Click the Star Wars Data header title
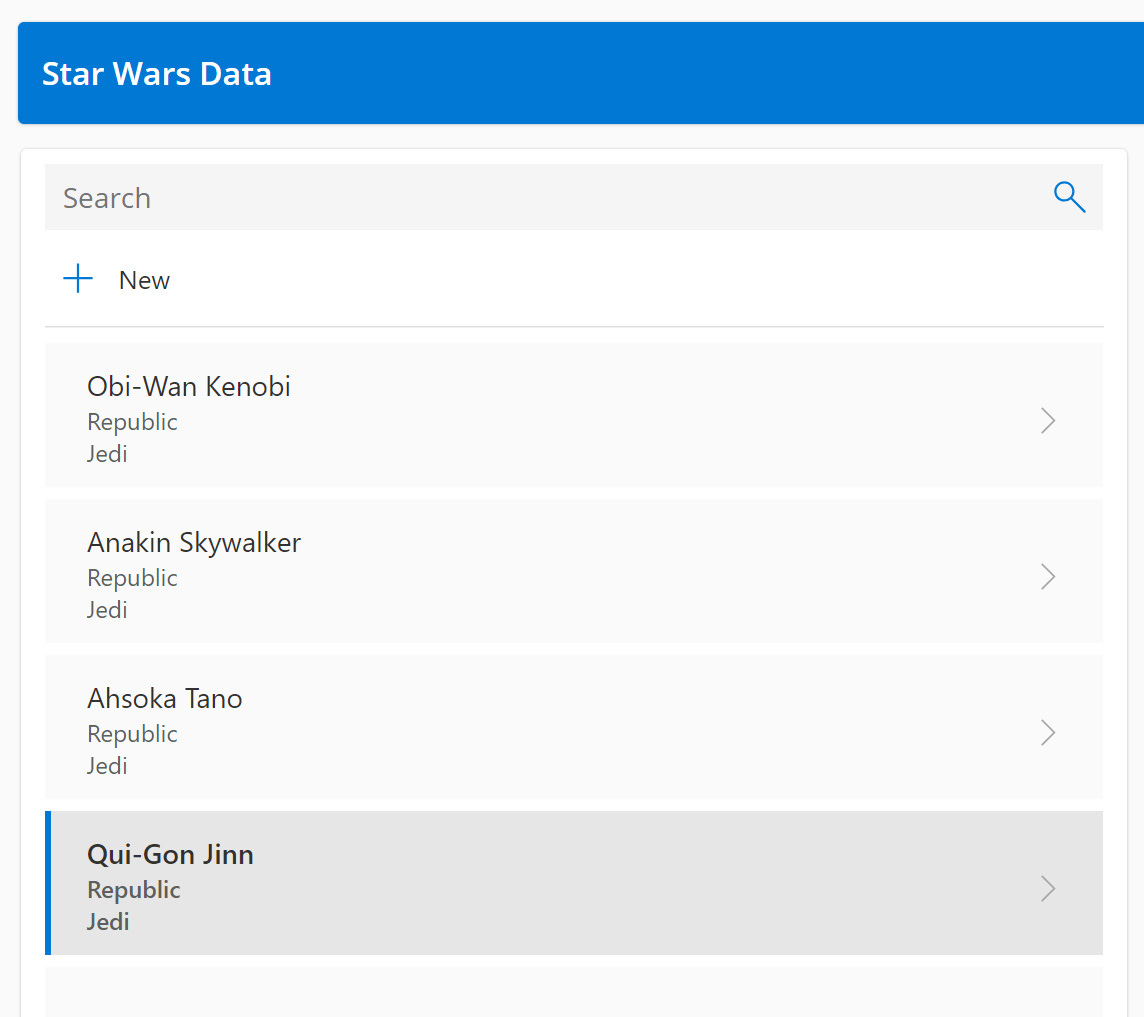The image size is (1144, 1017). pyautogui.click(x=157, y=74)
